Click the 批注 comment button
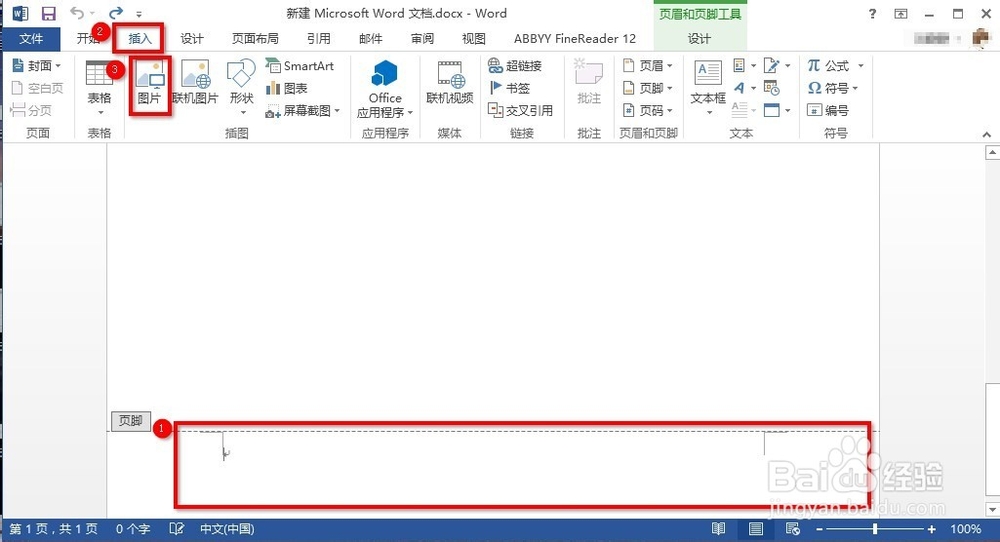Screen dimensions: 1000x542 click(589, 83)
